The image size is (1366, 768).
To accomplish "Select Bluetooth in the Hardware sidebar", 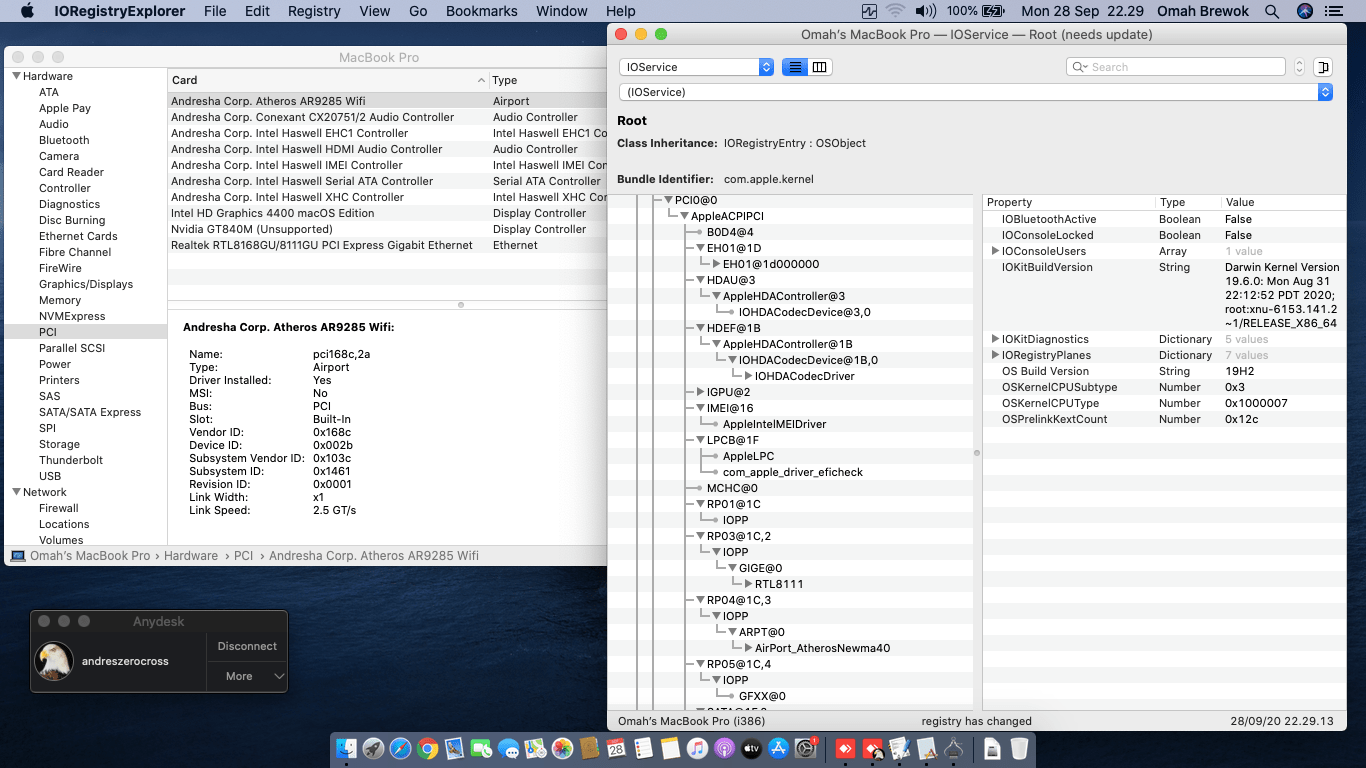I will click(x=64, y=140).
